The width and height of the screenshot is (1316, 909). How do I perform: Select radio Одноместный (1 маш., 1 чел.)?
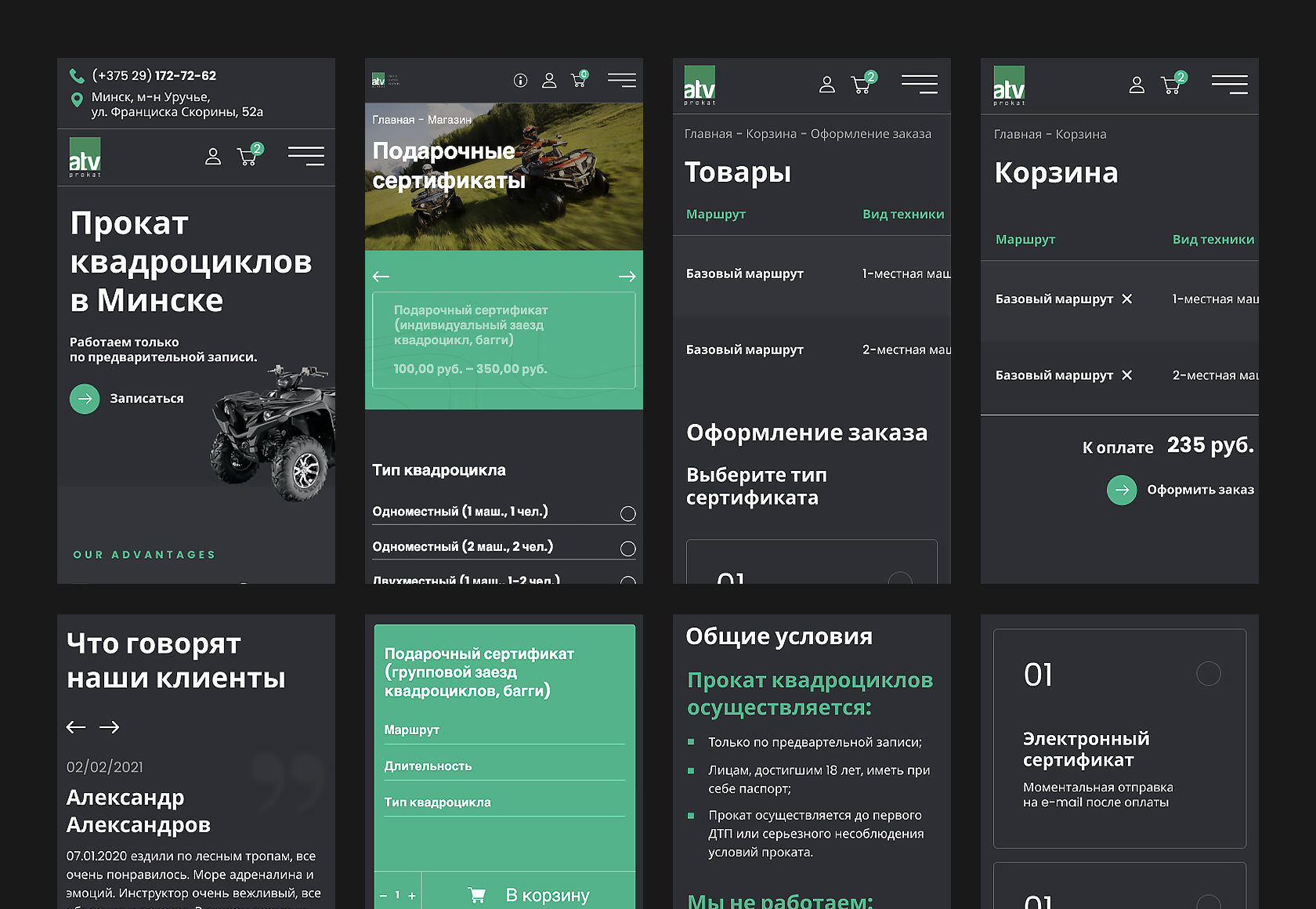tap(627, 513)
